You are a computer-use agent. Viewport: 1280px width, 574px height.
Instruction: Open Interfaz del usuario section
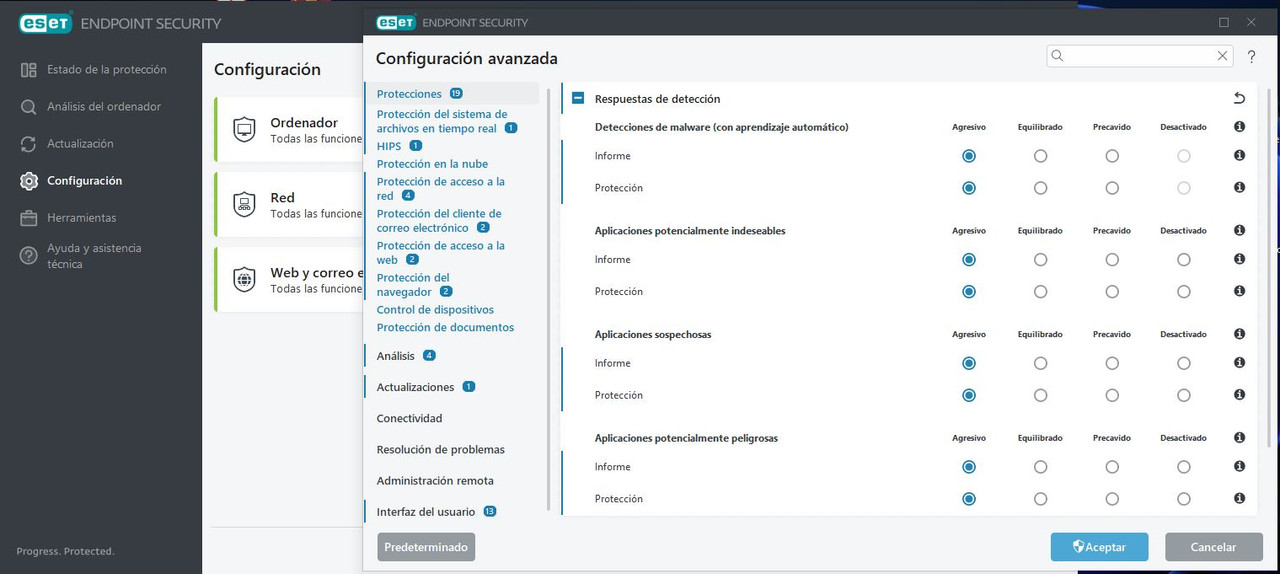point(426,512)
